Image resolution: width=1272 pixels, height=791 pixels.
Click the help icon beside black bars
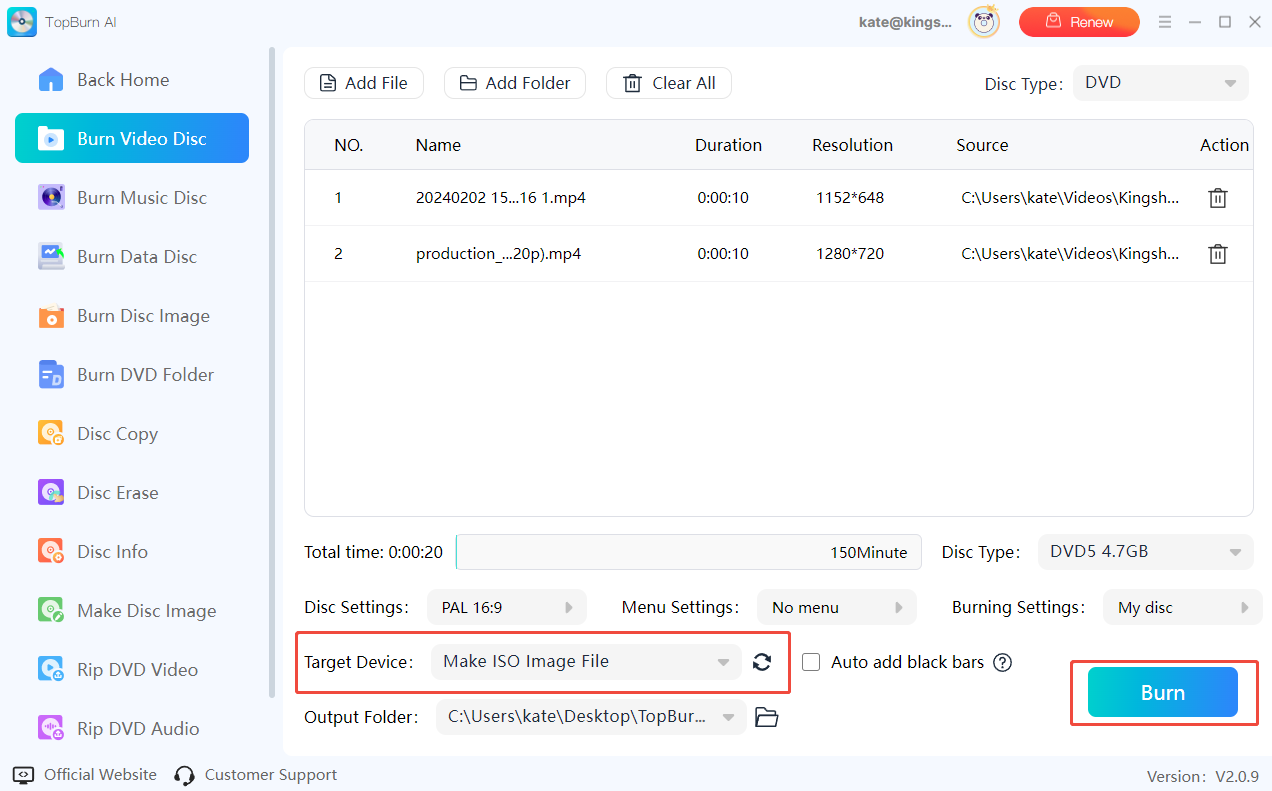pos(1003,662)
